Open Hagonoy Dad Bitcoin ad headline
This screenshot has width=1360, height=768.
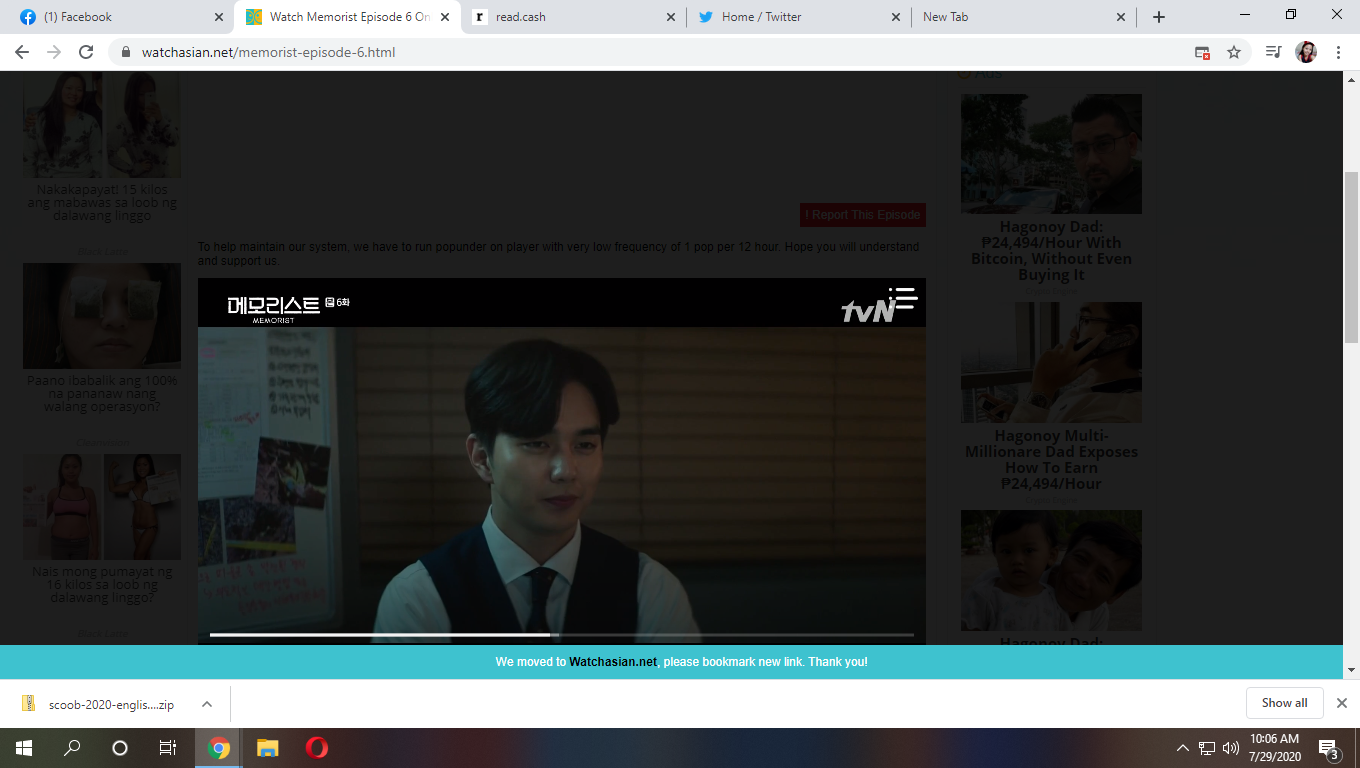(1051, 250)
